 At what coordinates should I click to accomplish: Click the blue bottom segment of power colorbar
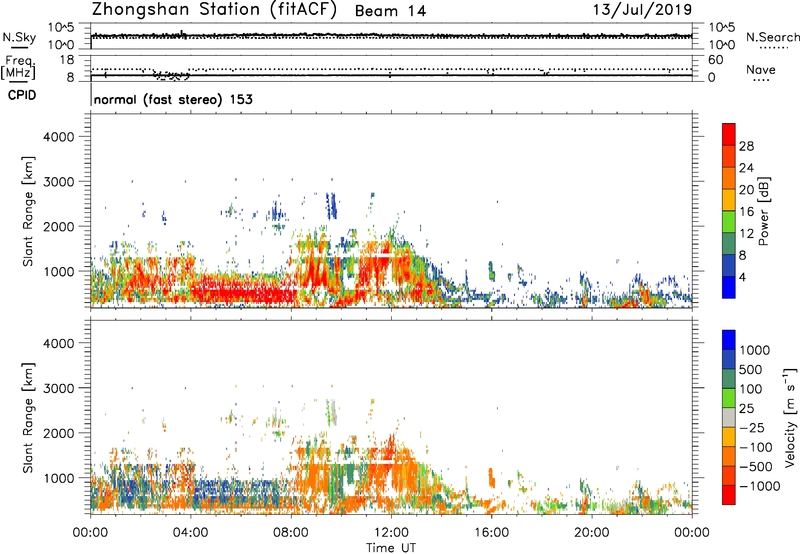click(x=729, y=287)
